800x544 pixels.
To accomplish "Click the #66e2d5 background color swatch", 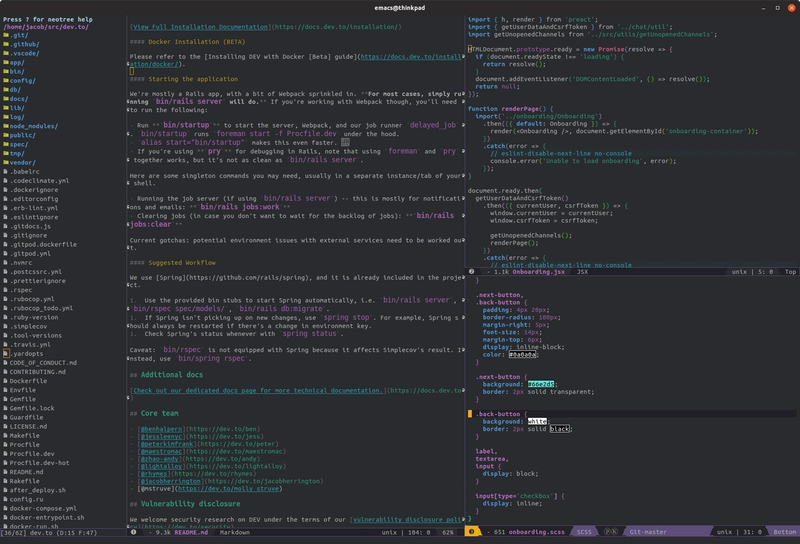I will 541,384.
